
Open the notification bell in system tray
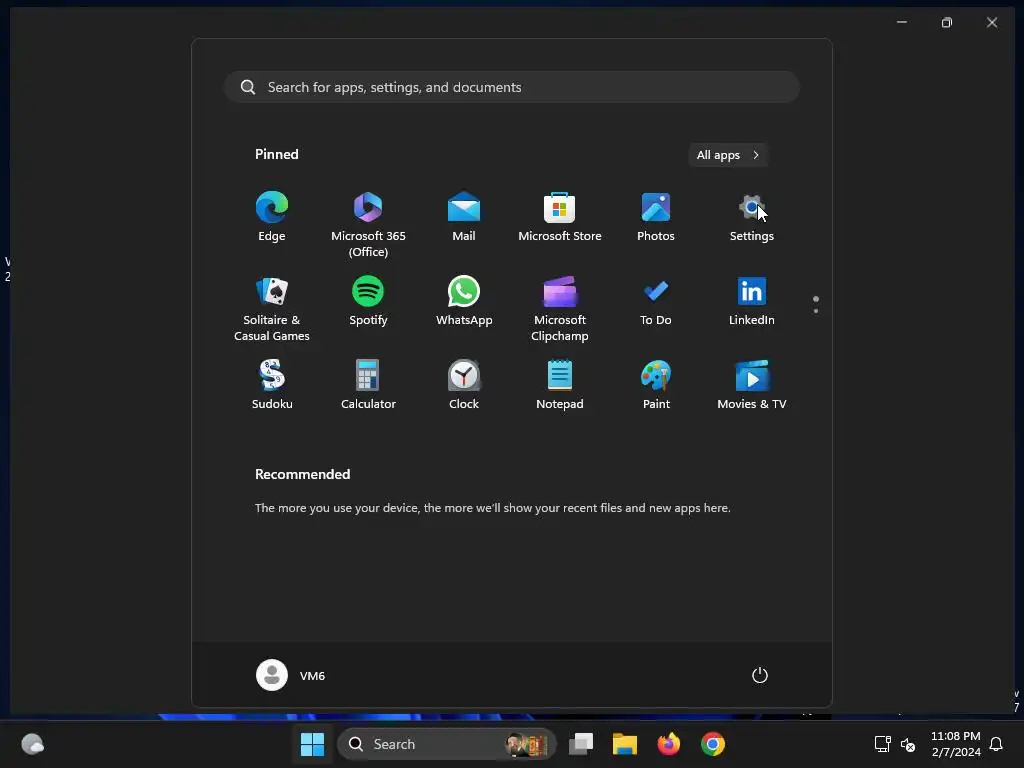996,744
